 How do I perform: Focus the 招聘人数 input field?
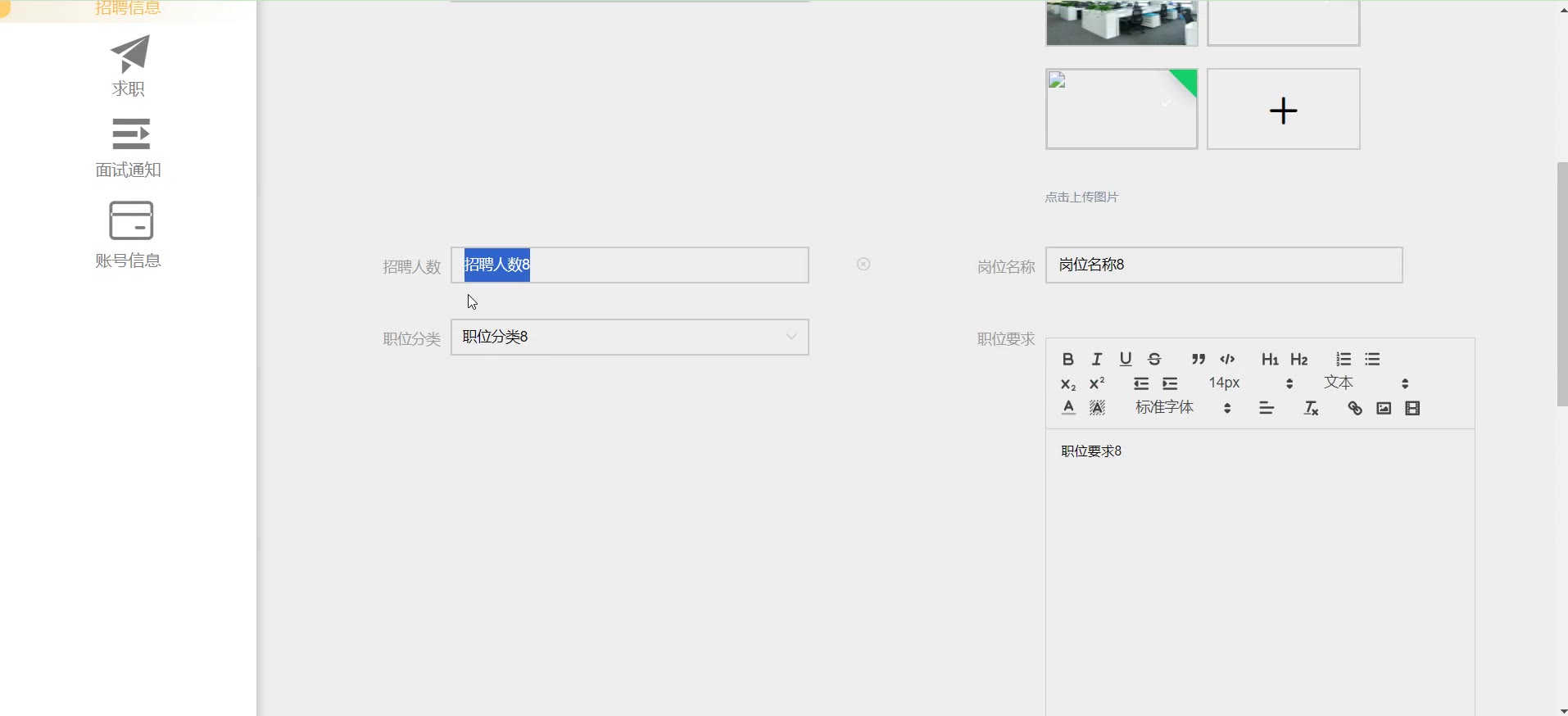[x=629, y=265]
